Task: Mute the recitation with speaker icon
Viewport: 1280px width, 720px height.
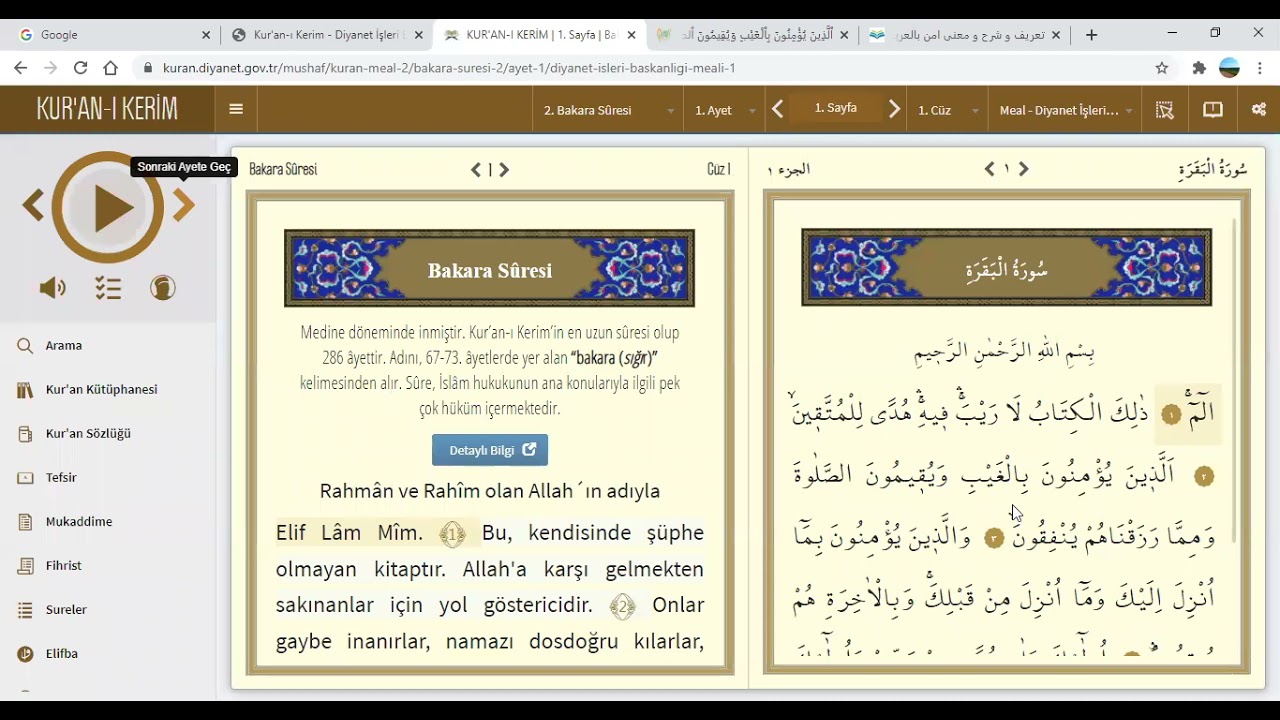Action: (x=52, y=288)
